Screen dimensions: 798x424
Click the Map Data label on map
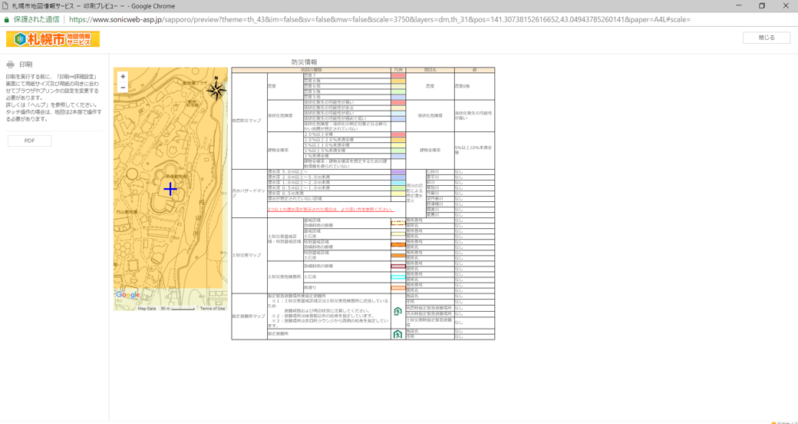(147, 308)
